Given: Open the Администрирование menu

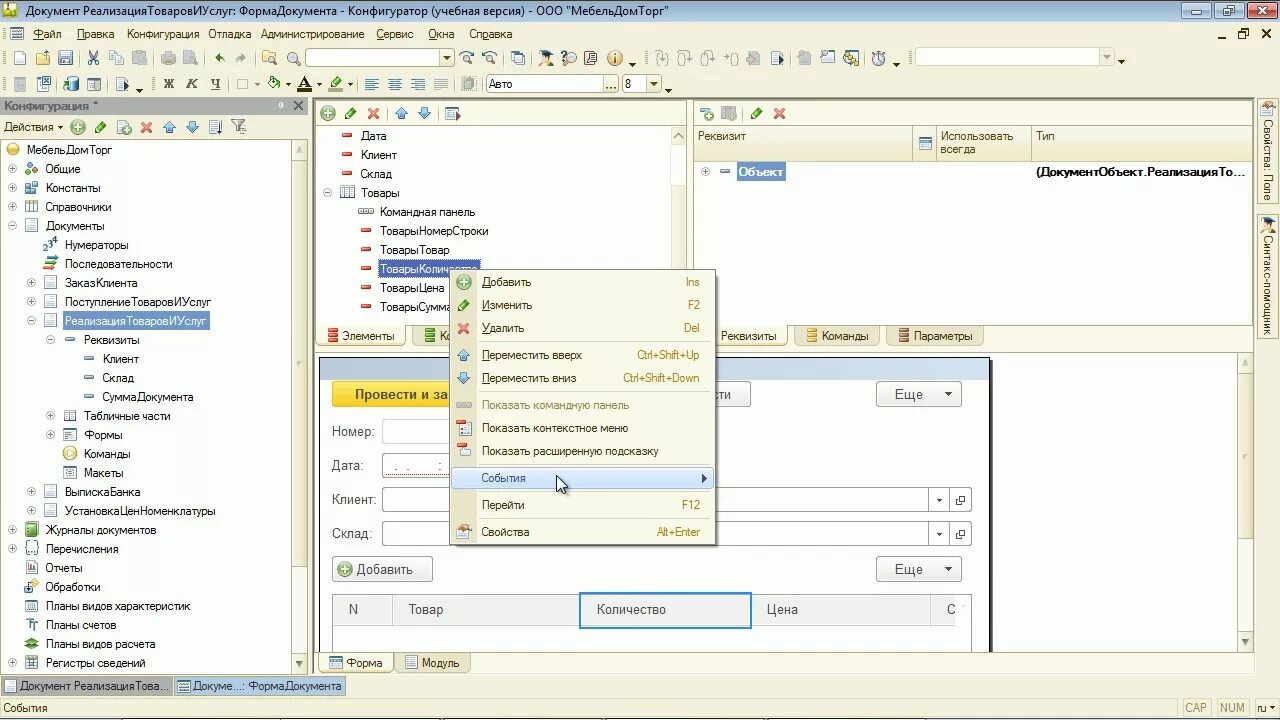Looking at the screenshot, I should [x=312, y=34].
